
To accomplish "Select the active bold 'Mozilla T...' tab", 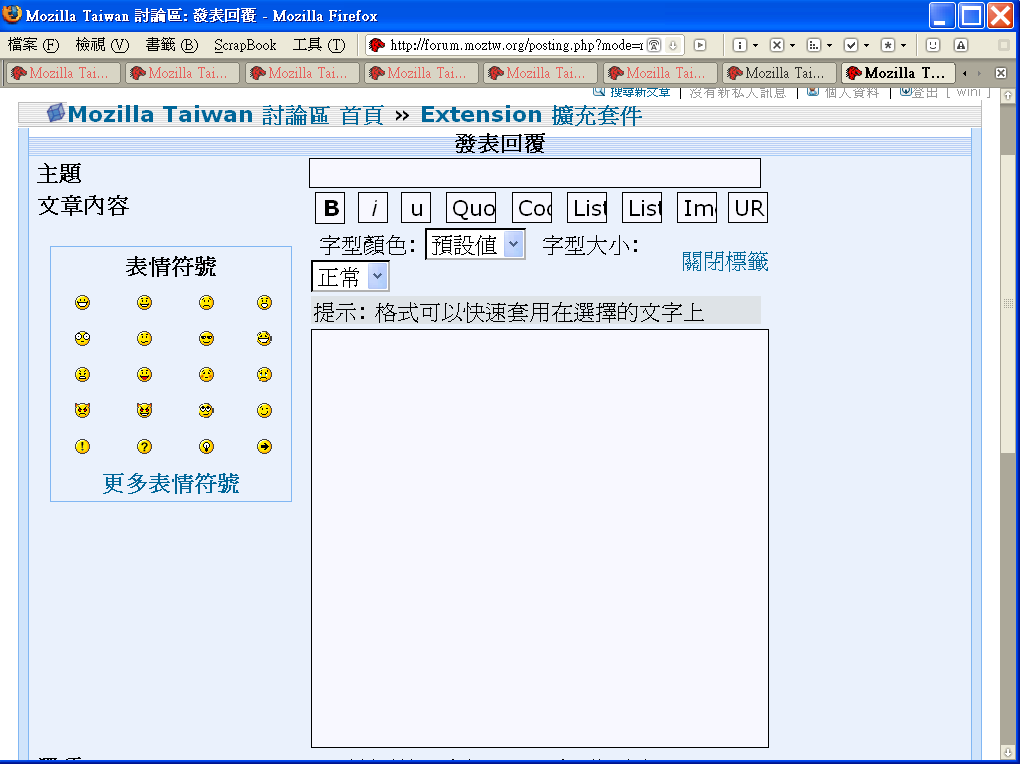I will (898, 73).
